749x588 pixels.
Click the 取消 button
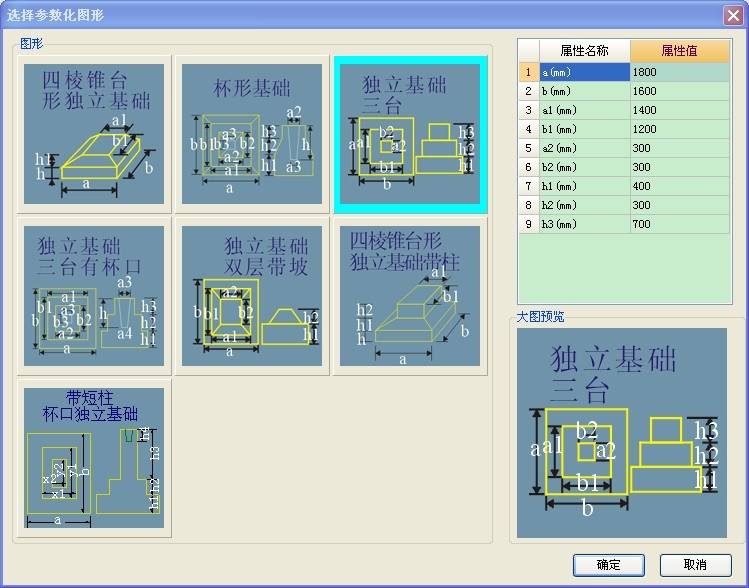[x=696, y=565]
